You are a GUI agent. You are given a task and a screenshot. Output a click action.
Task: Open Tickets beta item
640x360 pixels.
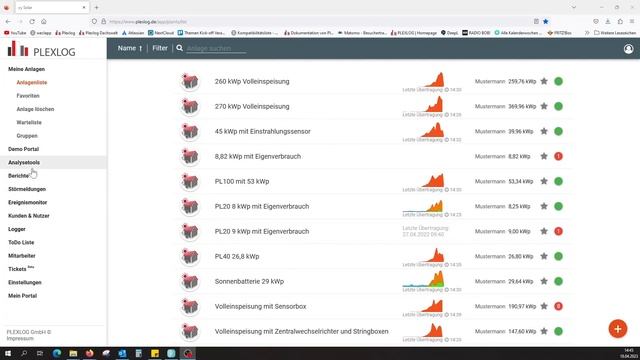(x=21, y=269)
